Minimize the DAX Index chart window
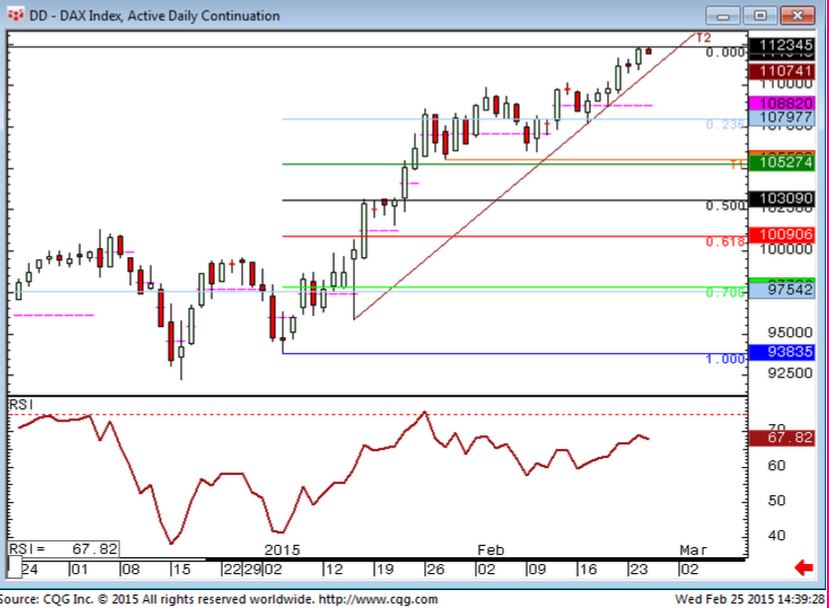 click(725, 15)
